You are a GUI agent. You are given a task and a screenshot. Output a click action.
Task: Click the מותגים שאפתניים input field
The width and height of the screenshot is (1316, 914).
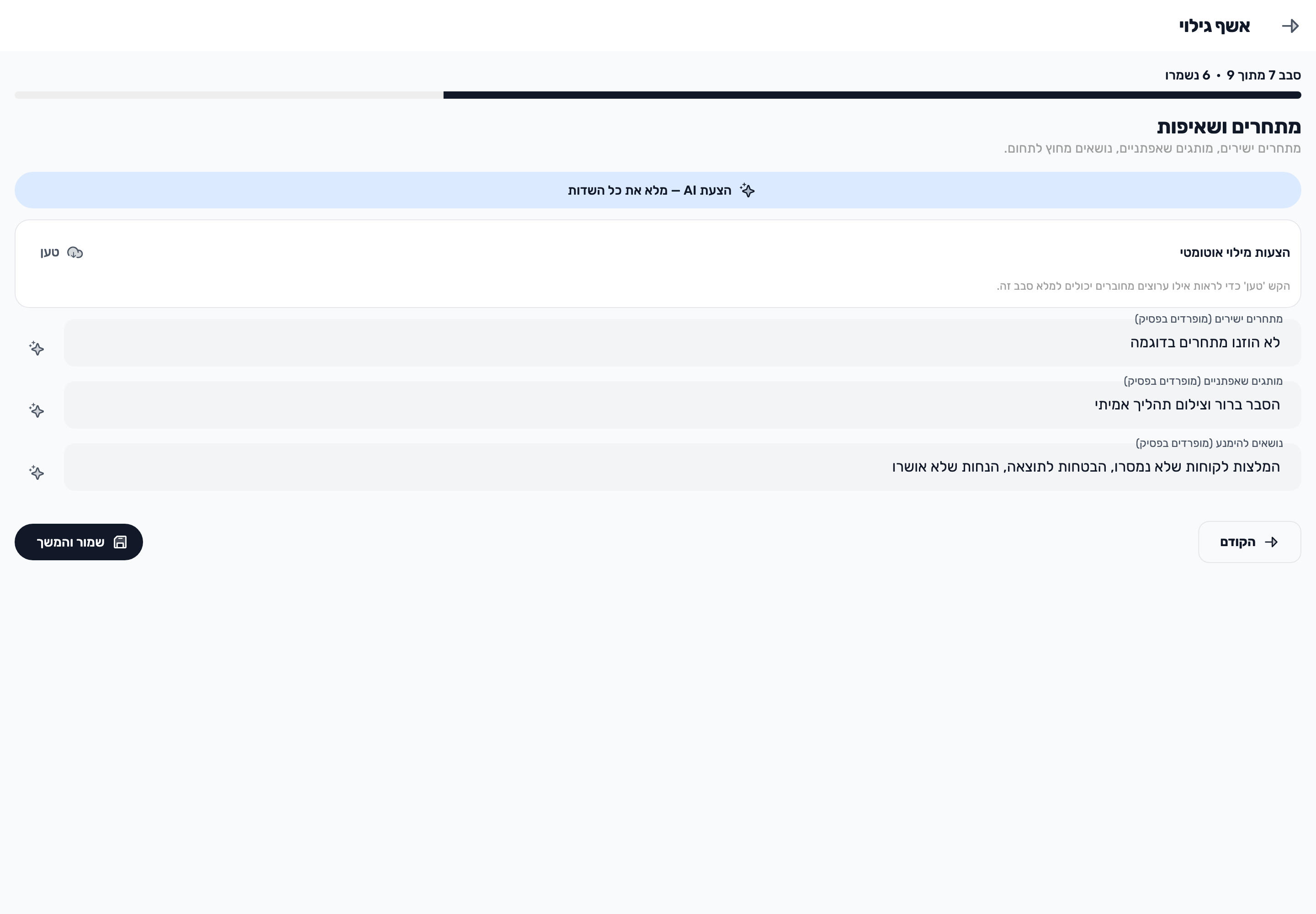click(683, 405)
